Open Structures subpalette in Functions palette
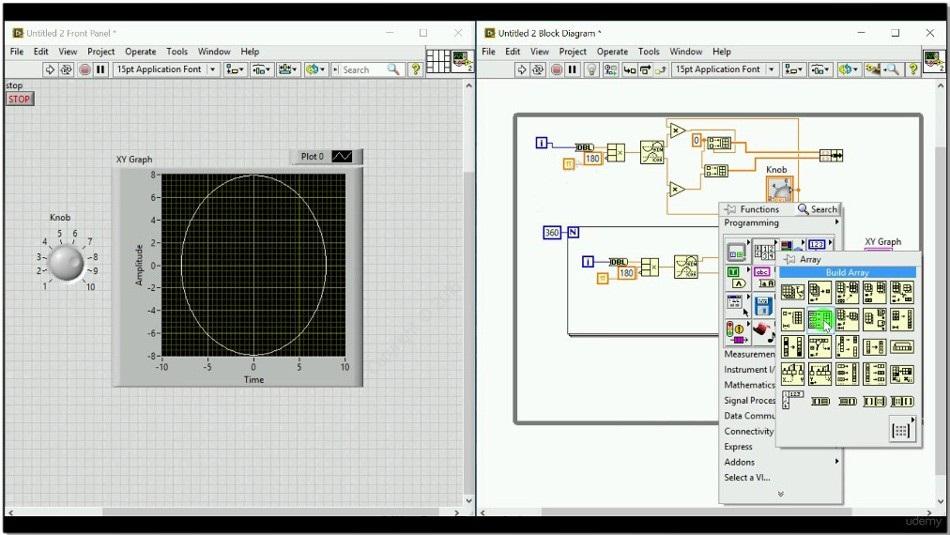Viewport: 950px width, 535px height. tap(736, 251)
